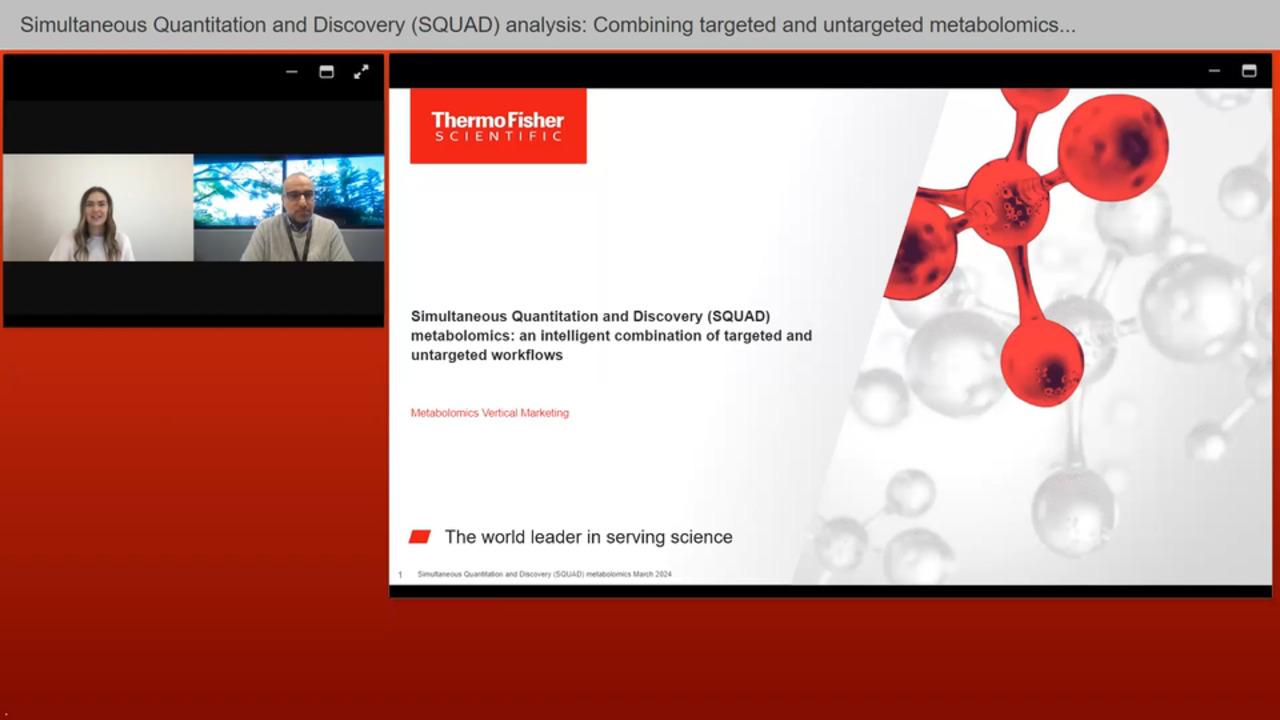Click the slide footer text dated March 2024
Viewport: 1280px width, 720px height.
pyautogui.click(x=544, y=575)
